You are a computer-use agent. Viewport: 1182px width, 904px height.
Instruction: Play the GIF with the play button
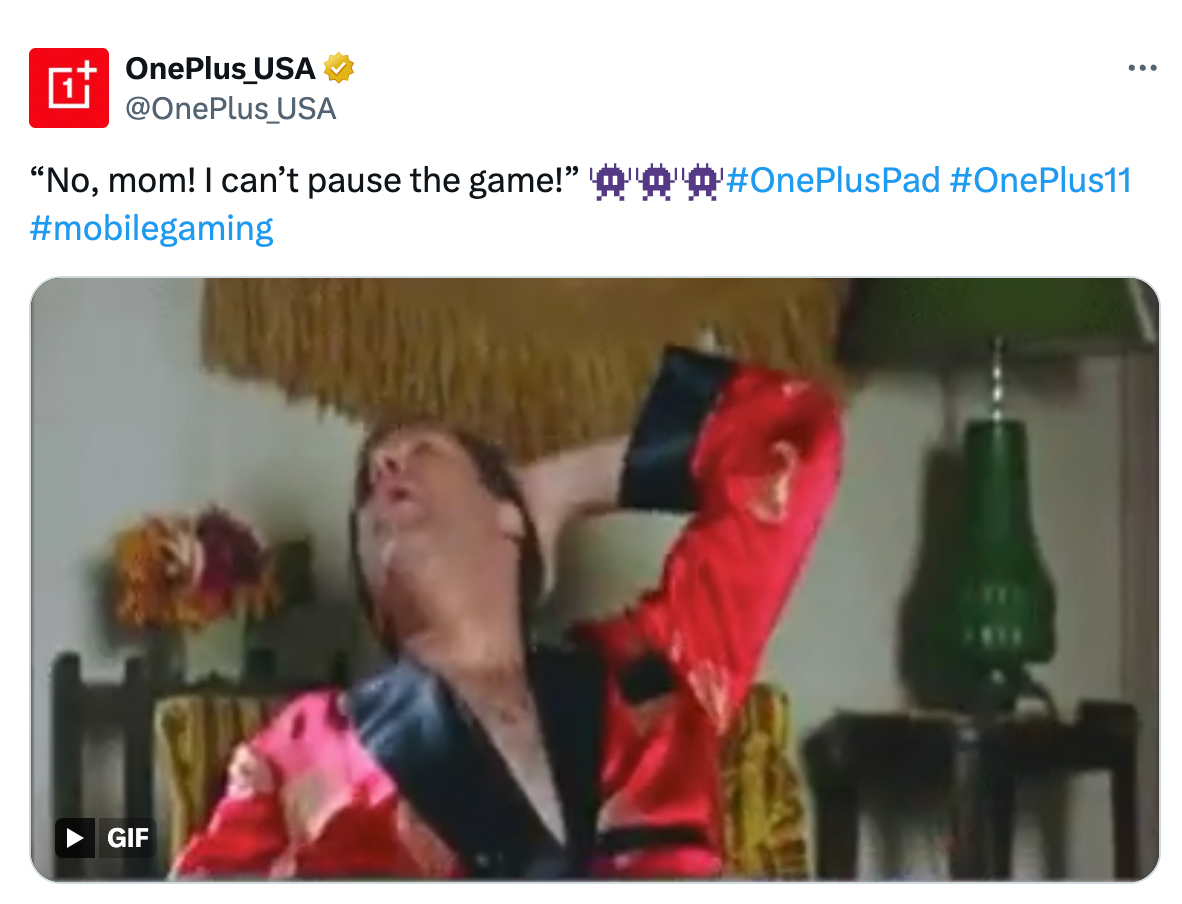coord(75,838)
